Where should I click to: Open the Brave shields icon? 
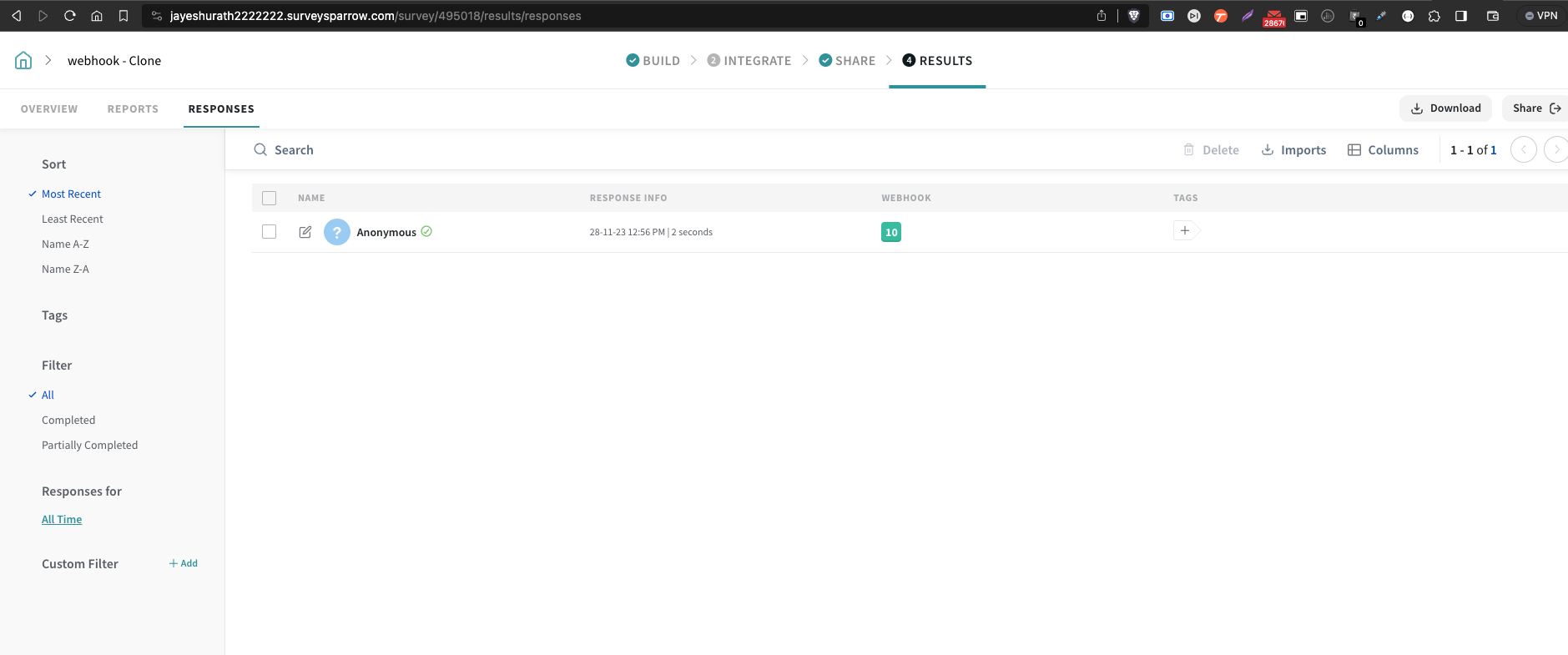coord(1133,16)
